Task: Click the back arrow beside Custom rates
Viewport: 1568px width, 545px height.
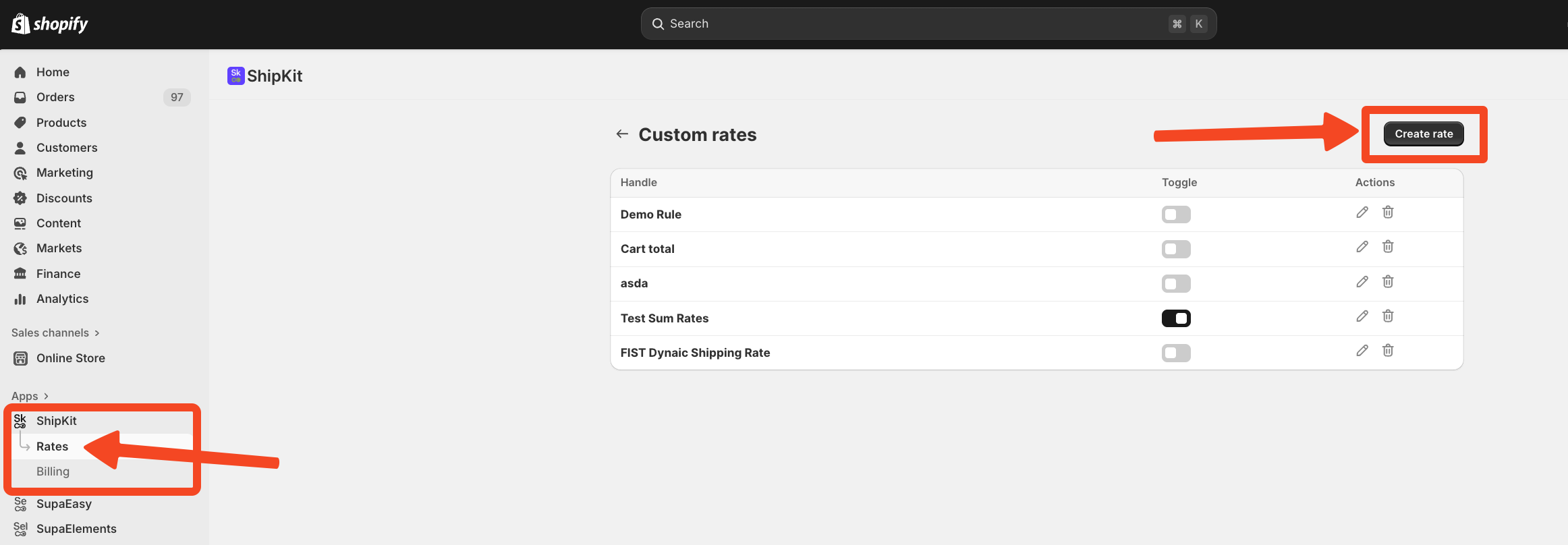Action: pyautogui.click(x=622, y=134)
